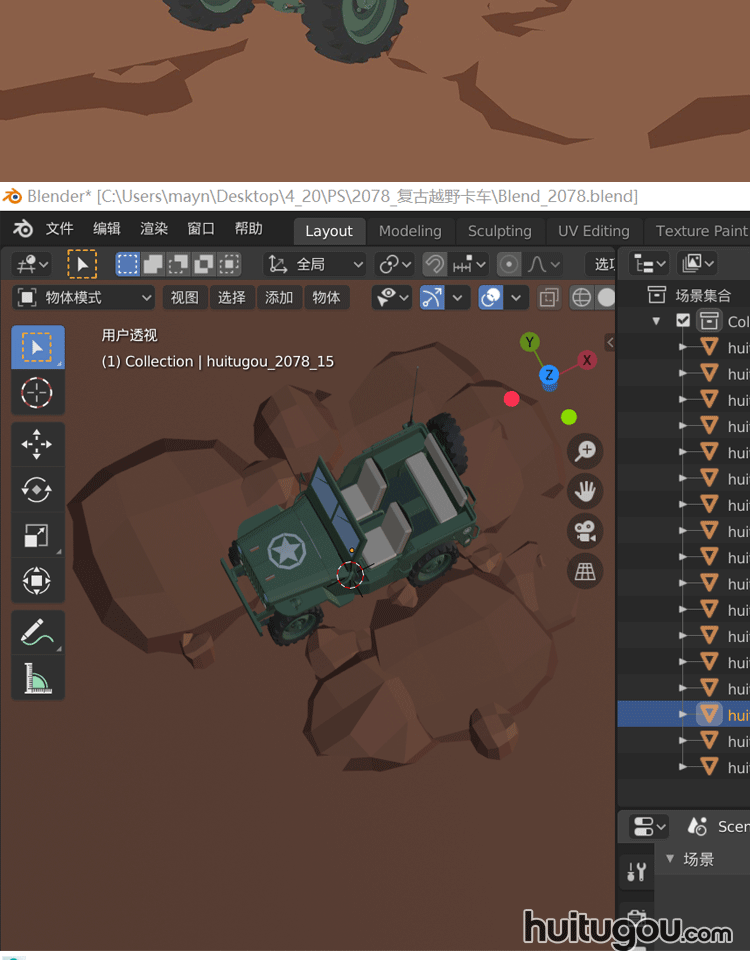The image size is (750, 960).
Task: Select the 3D Cursor tool
Action: [x=37, y=393]
